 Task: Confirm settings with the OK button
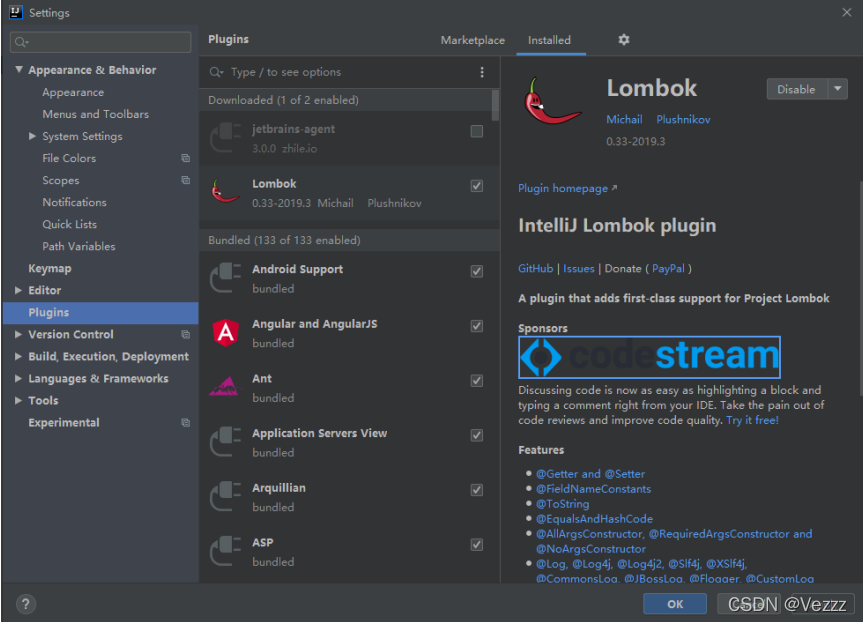pyautogui.click(x=675, y=604)
